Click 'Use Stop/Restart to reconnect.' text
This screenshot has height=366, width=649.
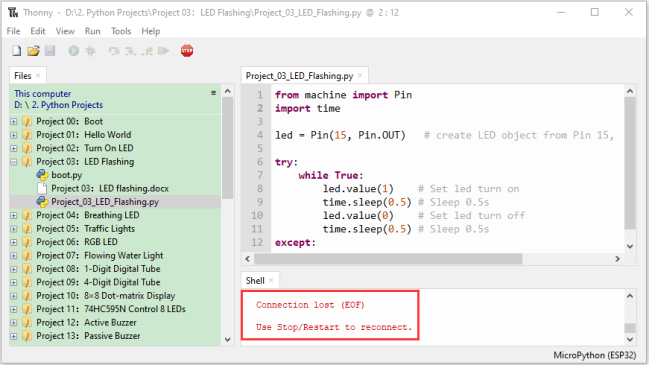coord(334,327)
